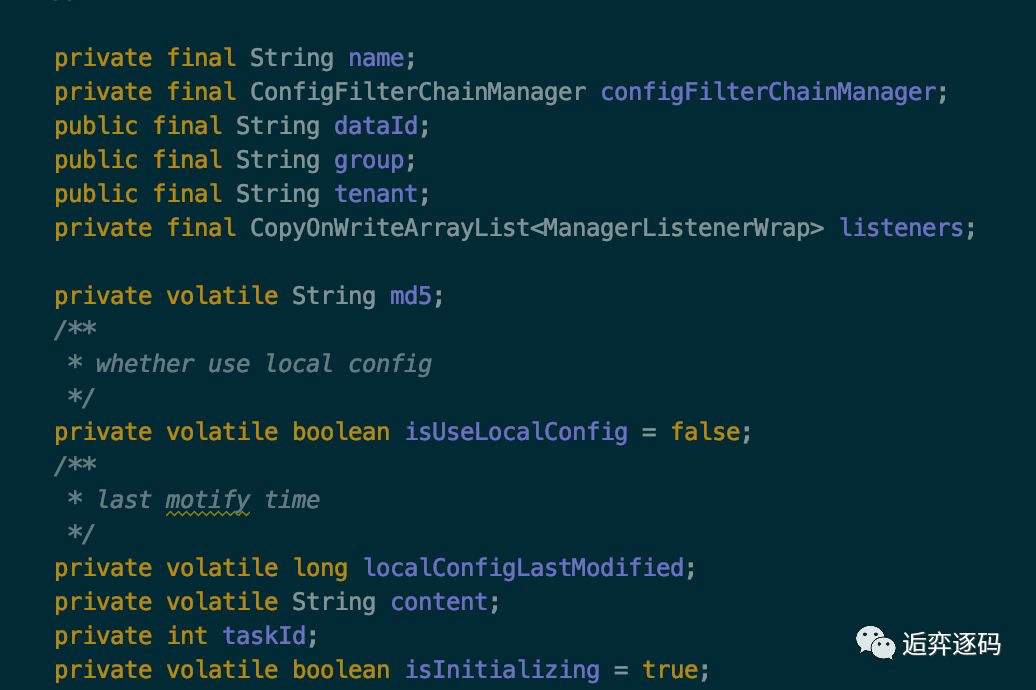Viewport: 1036px width, 690px height.
Task: Select the dataId field identifier
Action: pyautogui.click(x=376, y=126)
